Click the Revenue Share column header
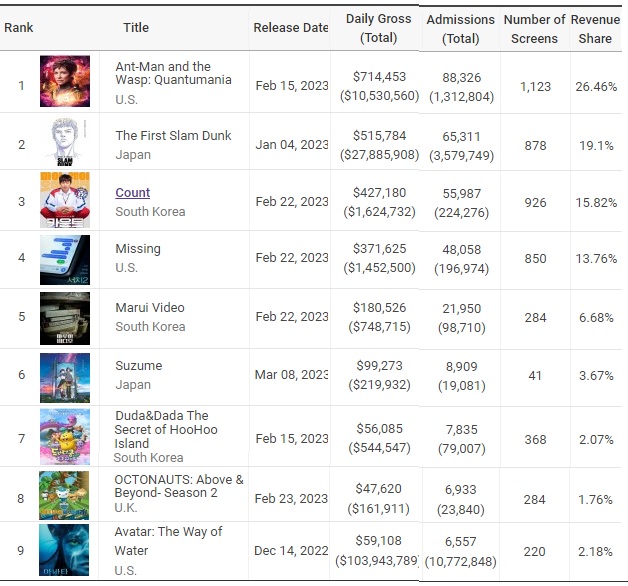The height and width of the screenshot is (586, 628). coord(595,29)
